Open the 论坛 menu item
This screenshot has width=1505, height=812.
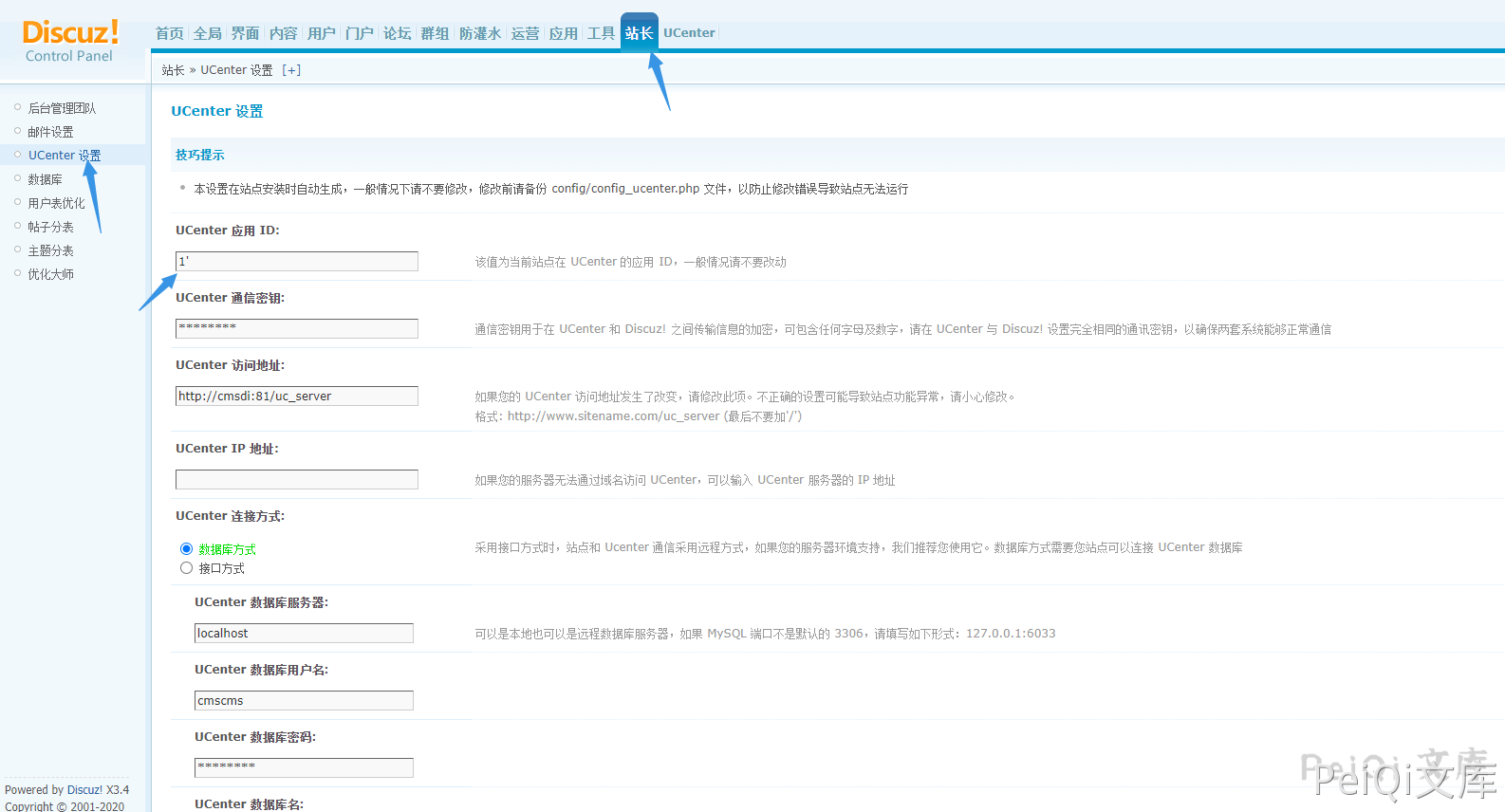tap(397, 33)
